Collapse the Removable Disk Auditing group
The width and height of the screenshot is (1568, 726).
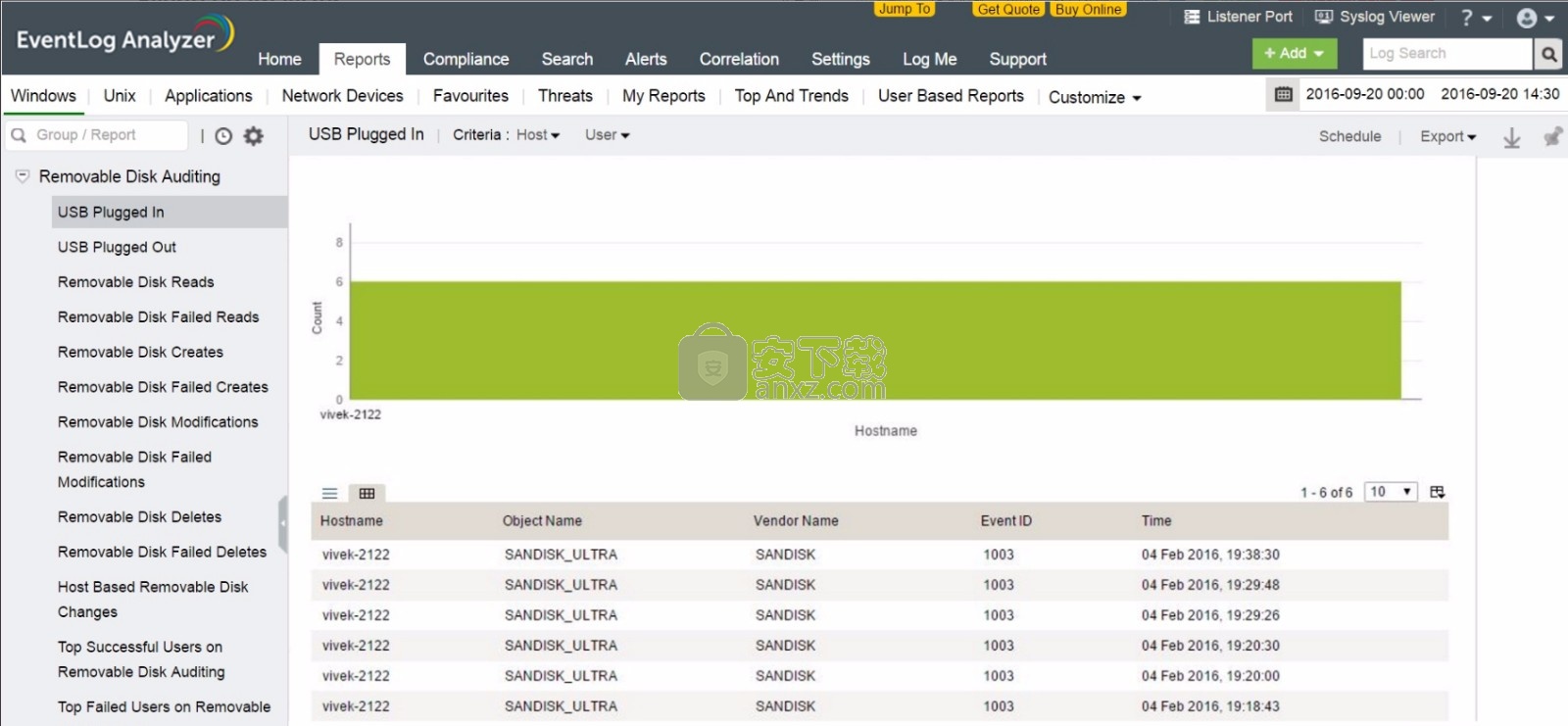click(23, 176)
